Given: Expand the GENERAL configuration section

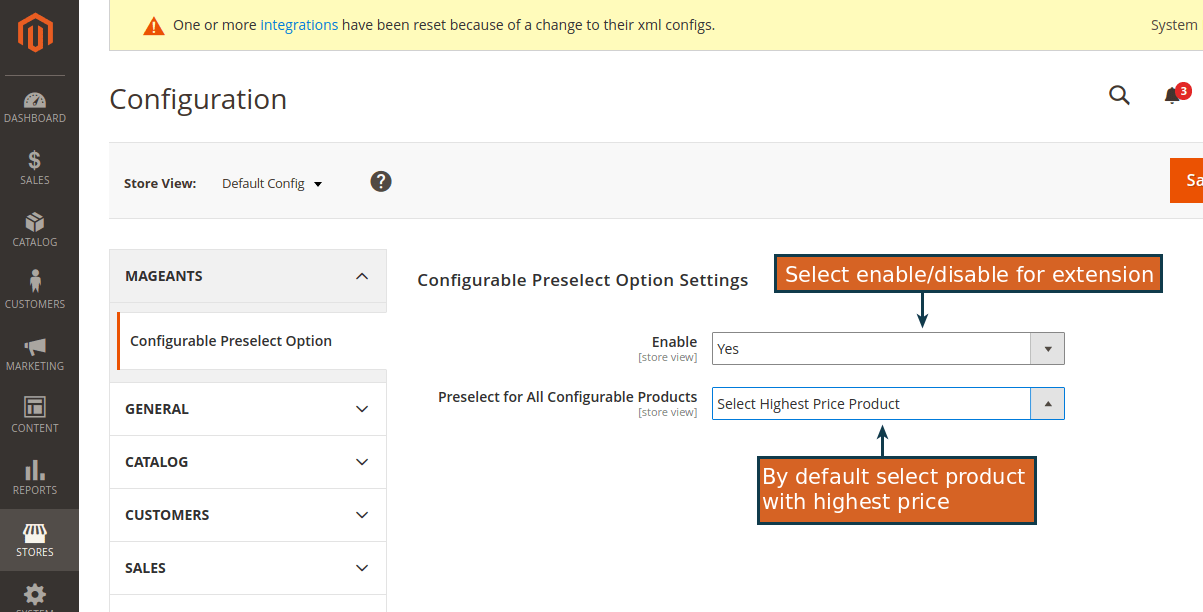Looking at the screenshot, I should pyautogui.click(x=247, y=408).
